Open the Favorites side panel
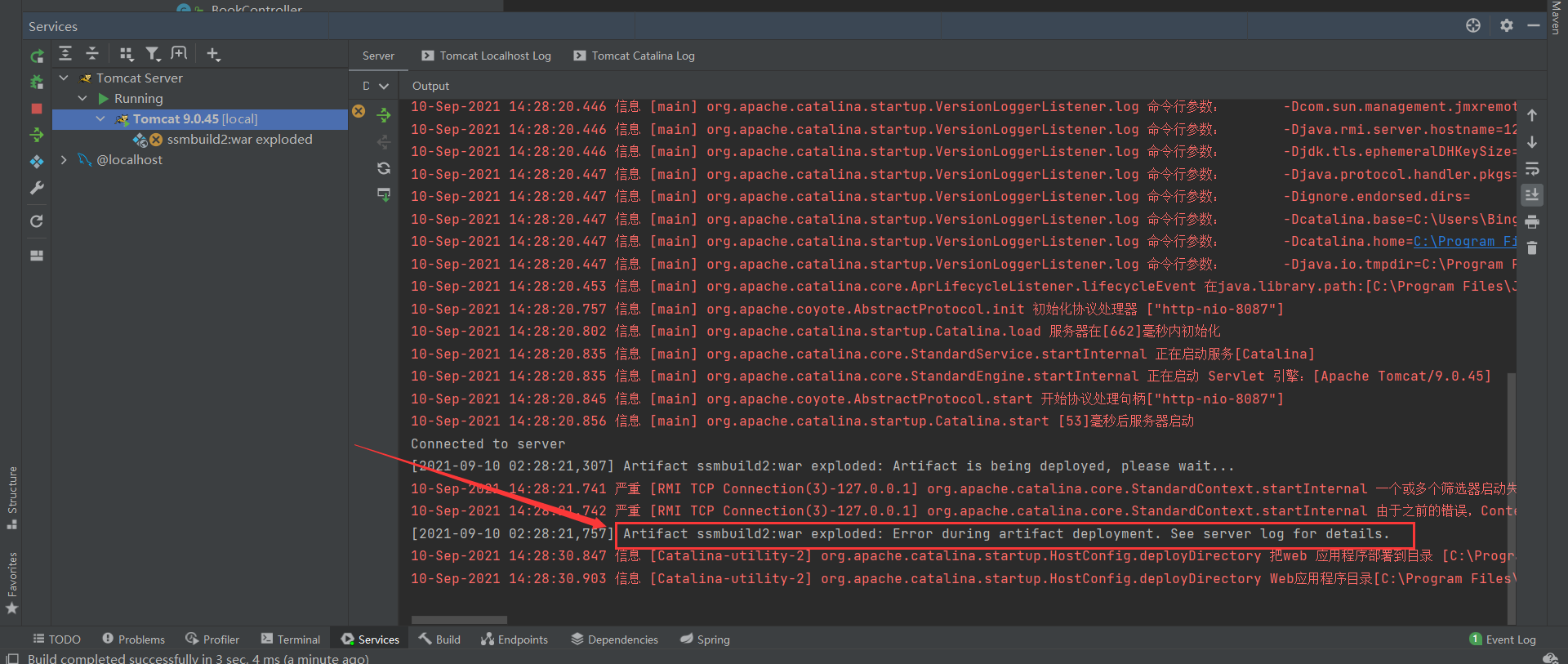This screenshot has height=664, width=1568. (x=12, y=583)
